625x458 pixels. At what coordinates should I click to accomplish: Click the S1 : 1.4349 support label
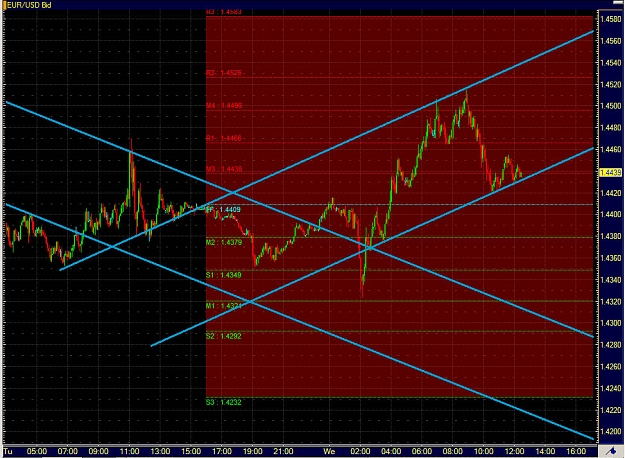point(224,275)
